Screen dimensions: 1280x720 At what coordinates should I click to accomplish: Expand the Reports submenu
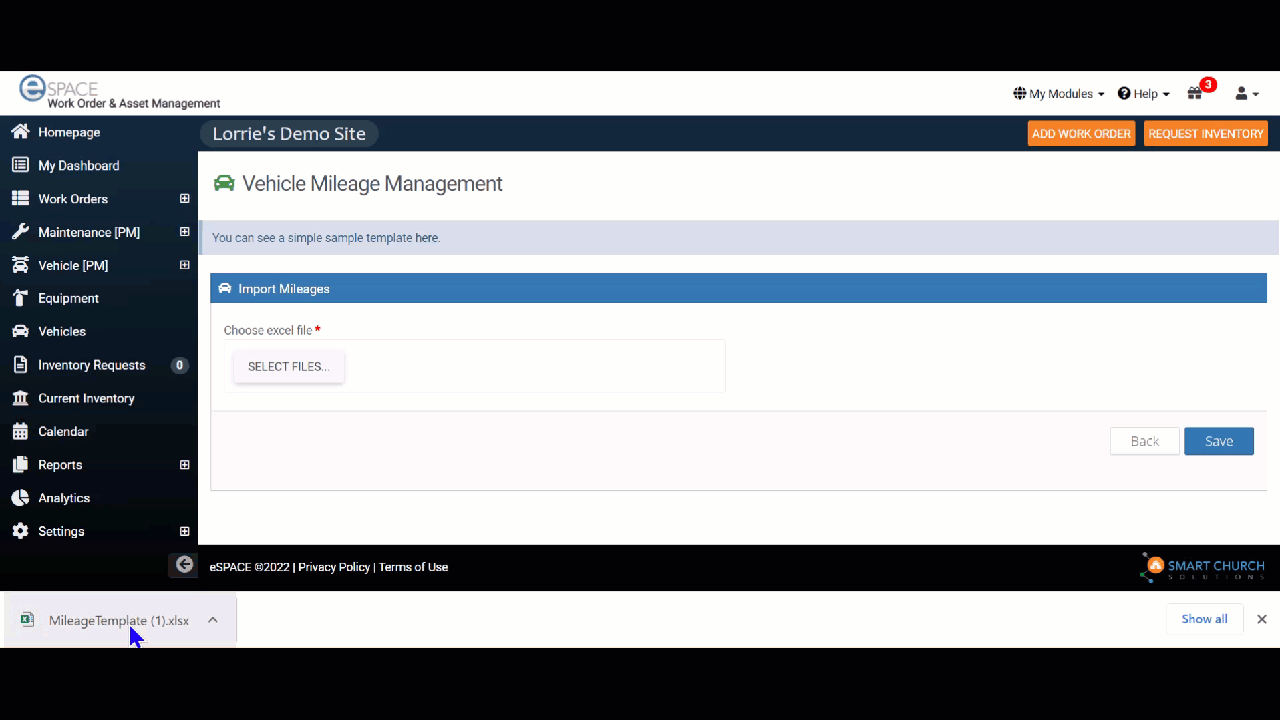(x=184, y=465)
